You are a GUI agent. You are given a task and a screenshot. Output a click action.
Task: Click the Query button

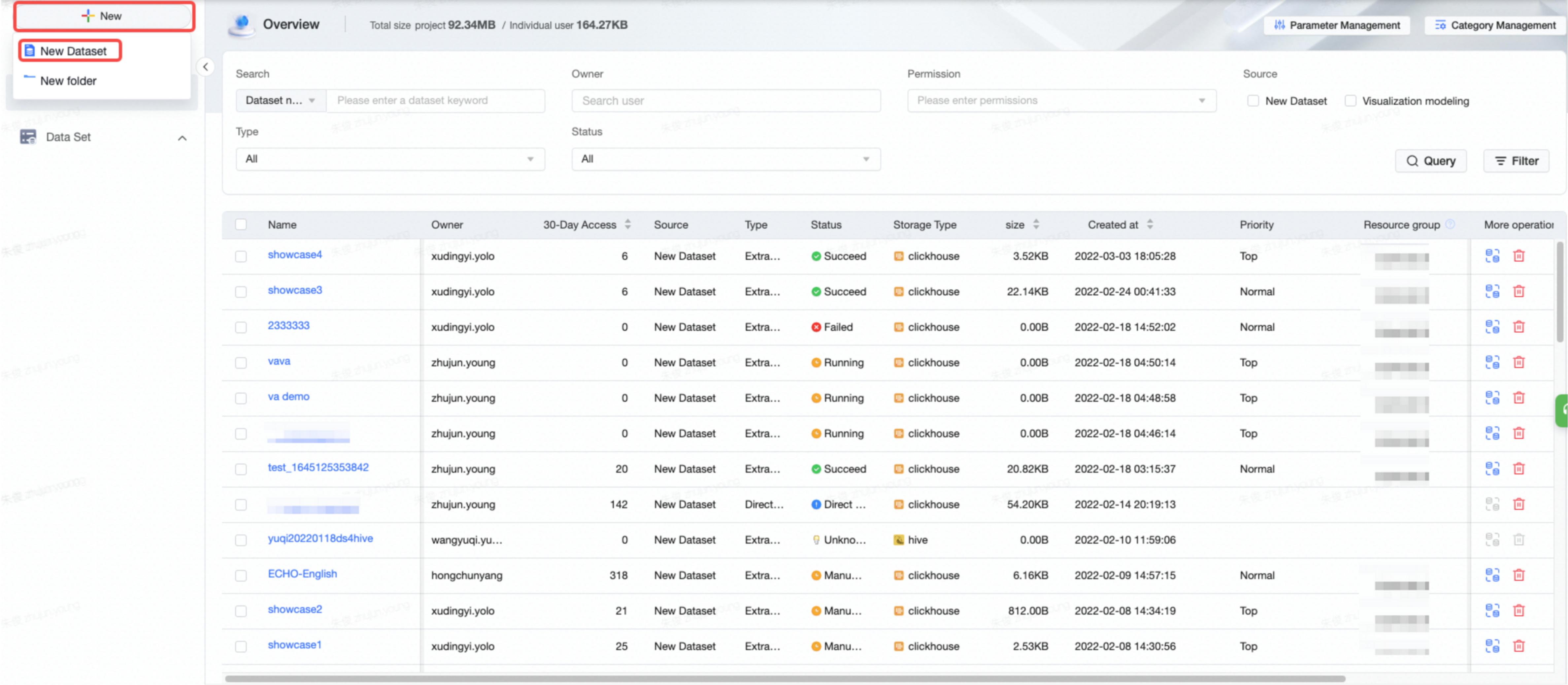tap(1430, 161)
